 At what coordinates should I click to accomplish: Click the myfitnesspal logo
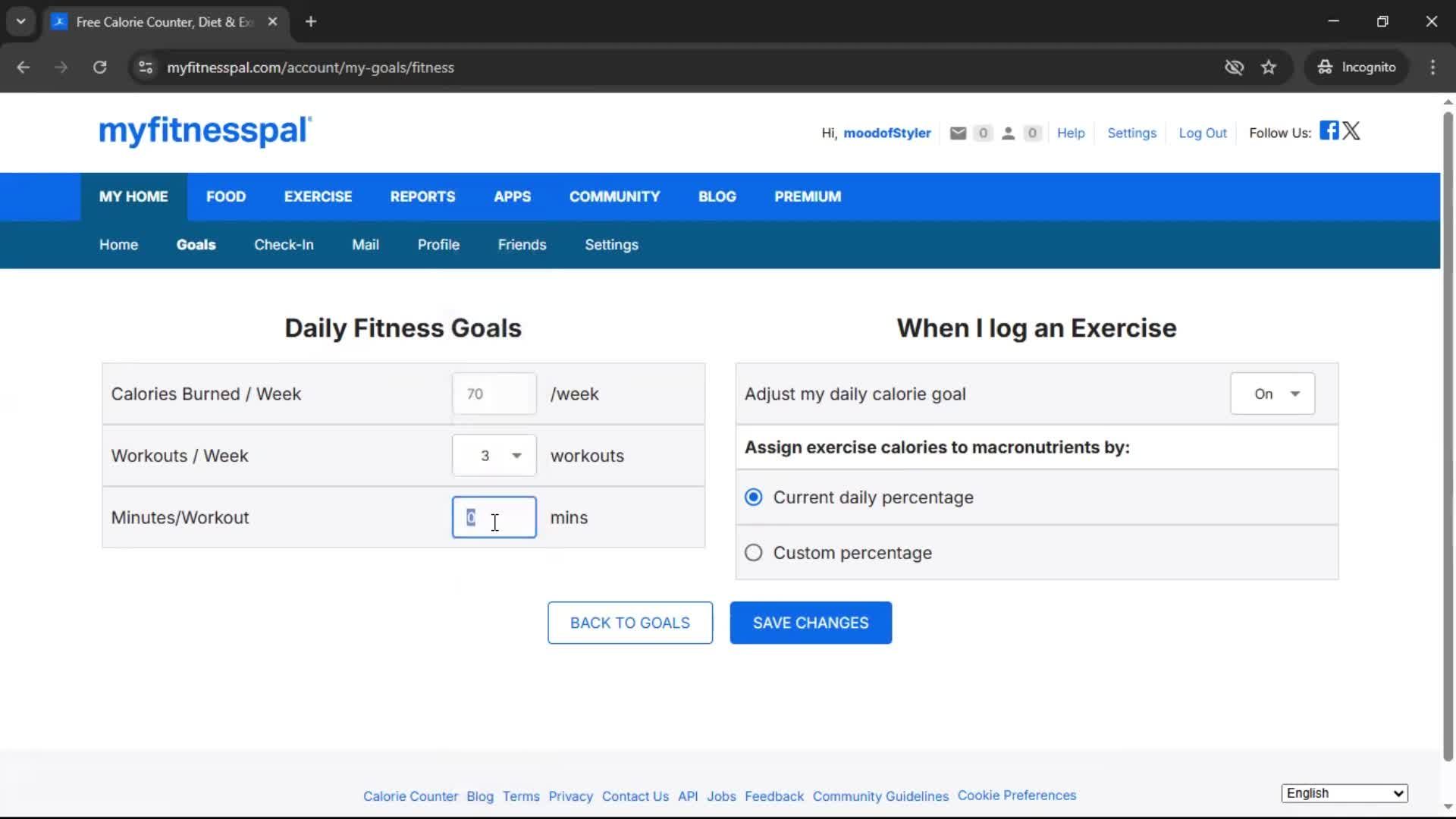pyautogui.click(x=205, y=131)
